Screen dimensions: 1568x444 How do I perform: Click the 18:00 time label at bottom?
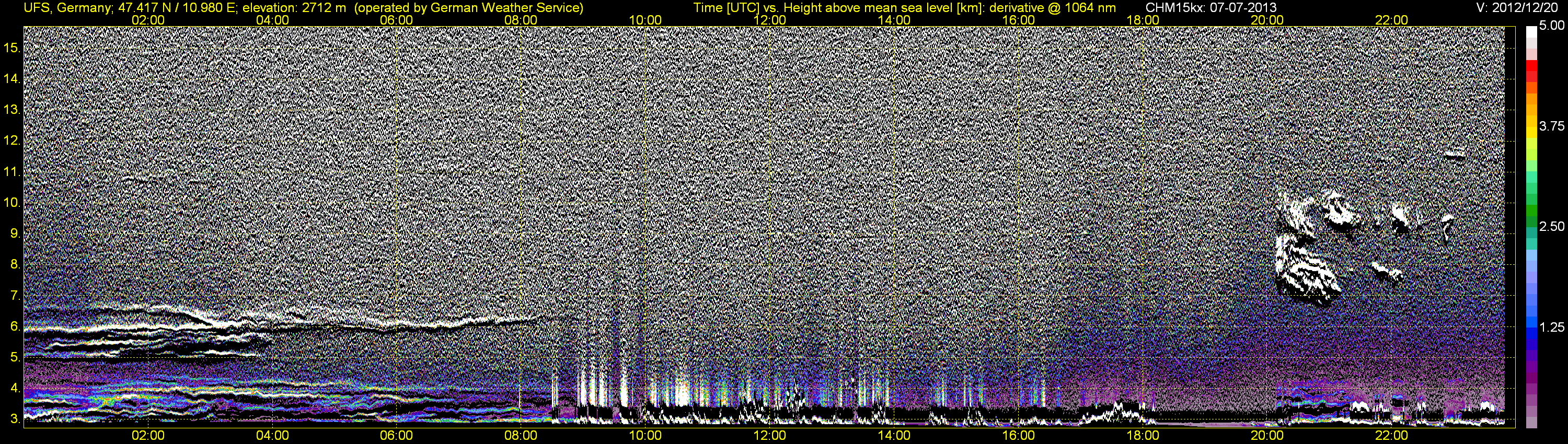(1143, 436)
